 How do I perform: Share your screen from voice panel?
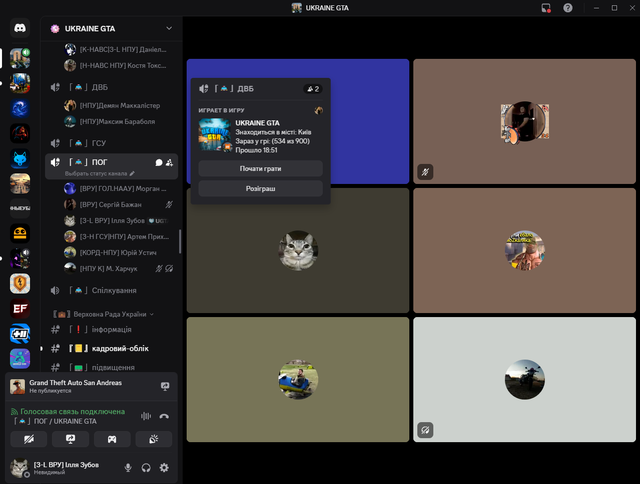pyautogui.click(x=71, y=439)
